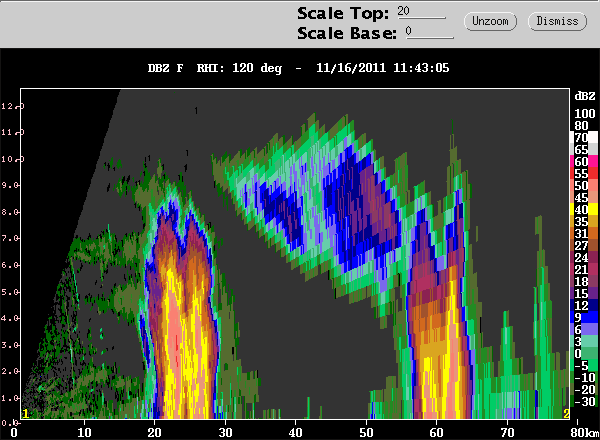The image size is (600, 440).
Task: Click the '10' range axis tick label
Action: point(84,433)
